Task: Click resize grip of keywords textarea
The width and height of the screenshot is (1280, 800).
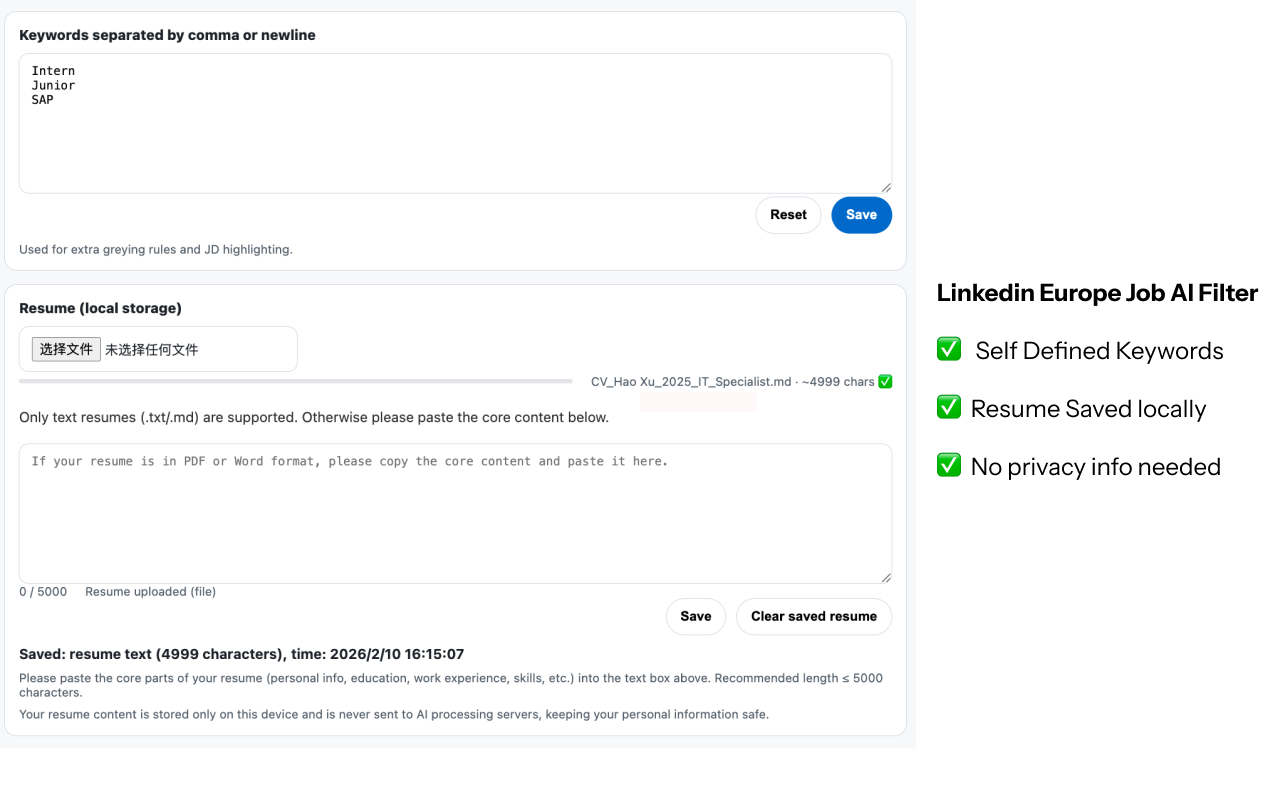Action: (x=886, y=185)
